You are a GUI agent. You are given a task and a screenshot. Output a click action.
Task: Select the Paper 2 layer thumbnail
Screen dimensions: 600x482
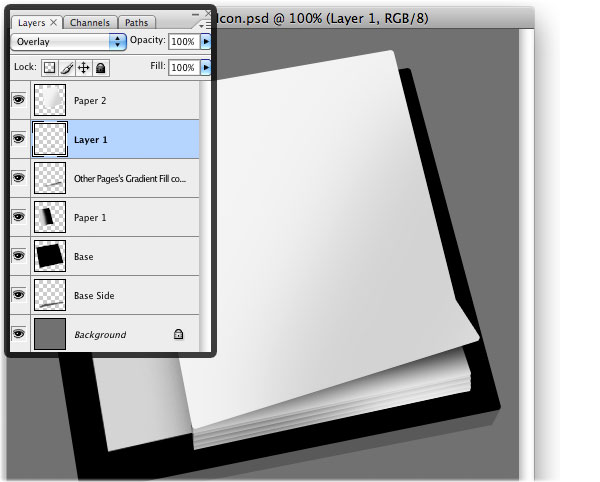pos(50,100)
